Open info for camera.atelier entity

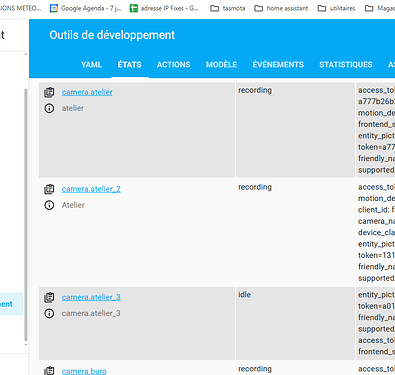pyautogui.click(x=49, y=108)
